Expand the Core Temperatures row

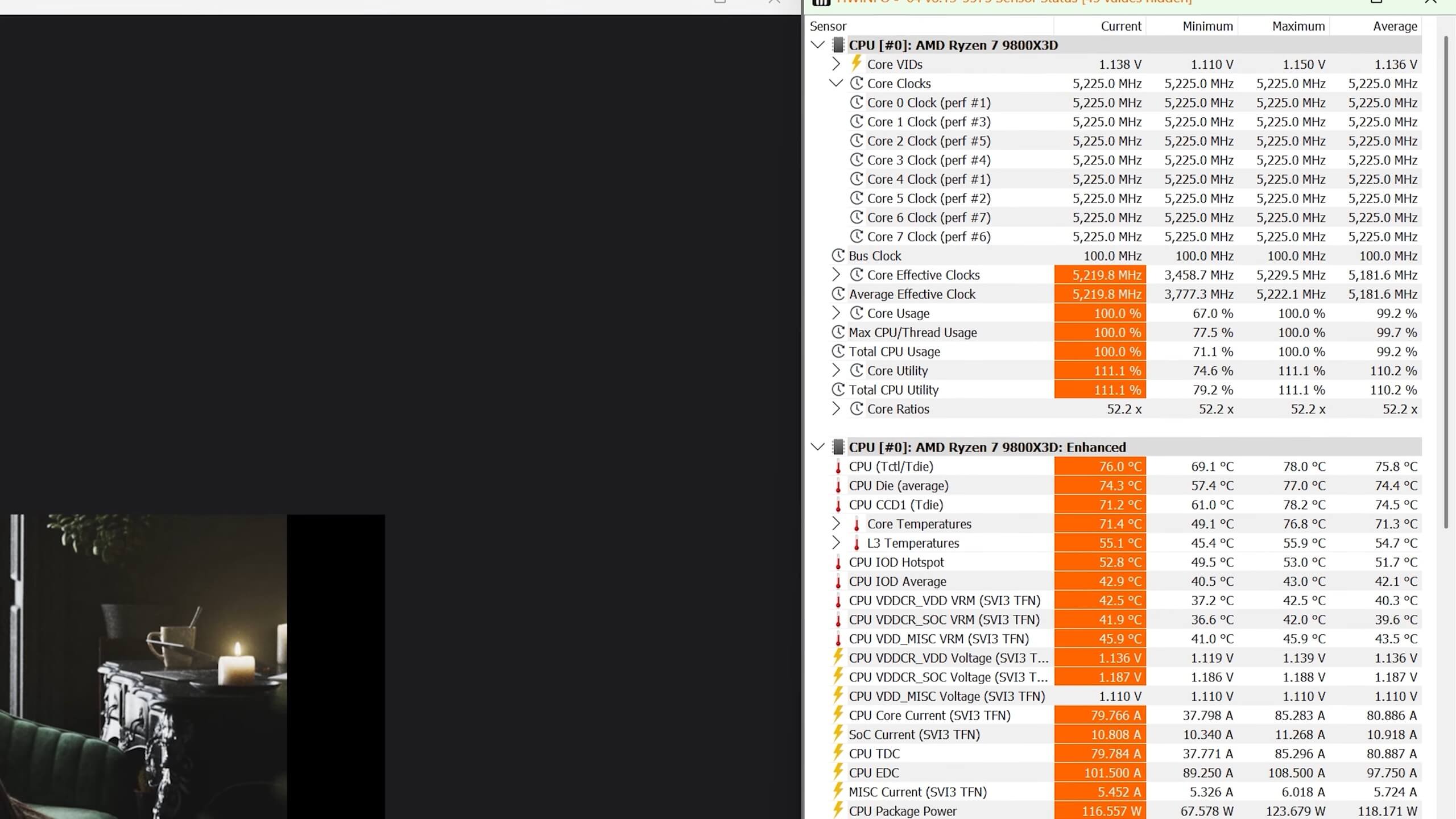(835, 523)
